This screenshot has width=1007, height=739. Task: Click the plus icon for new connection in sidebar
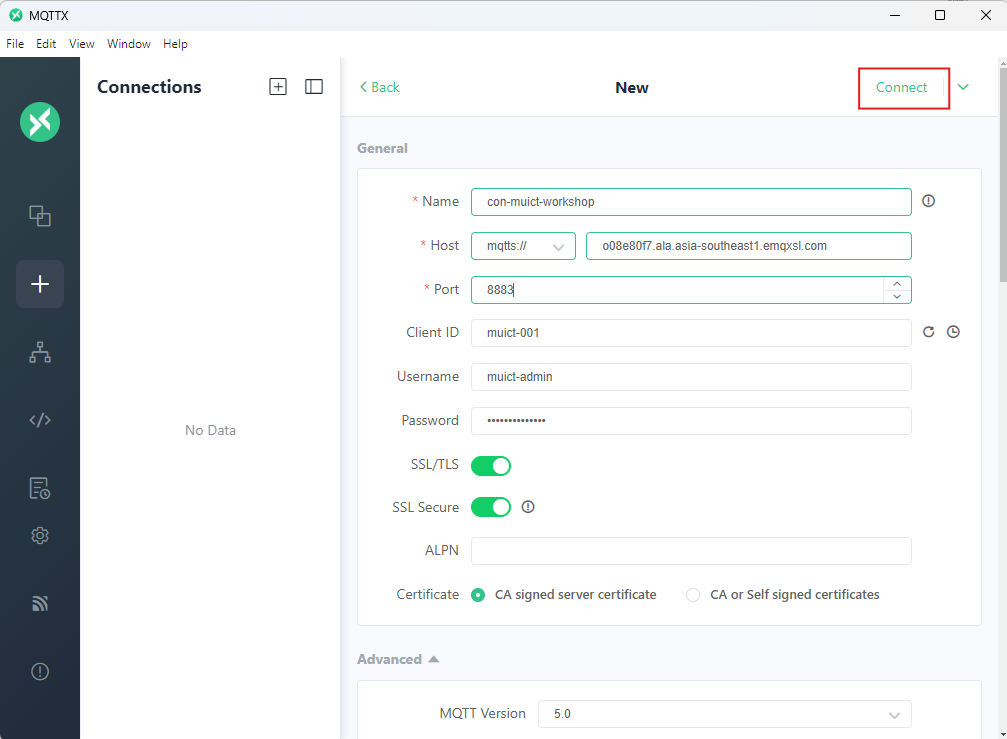40,284
